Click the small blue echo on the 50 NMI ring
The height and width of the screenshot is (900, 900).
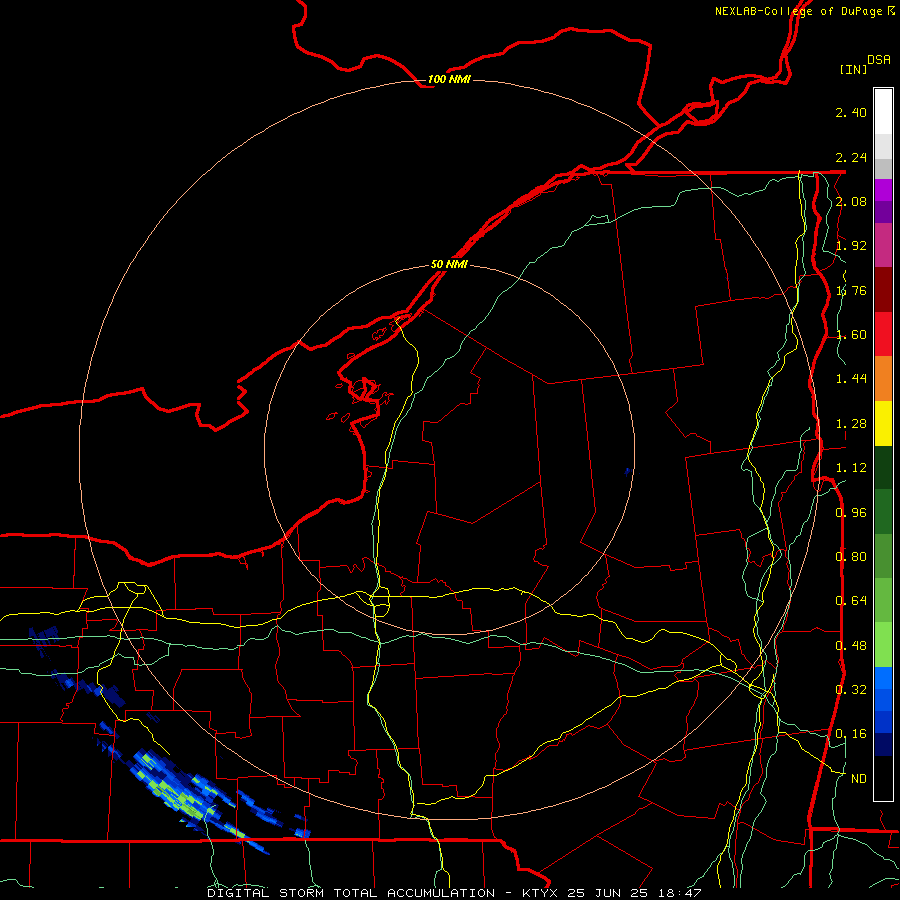tap(628, 472)
